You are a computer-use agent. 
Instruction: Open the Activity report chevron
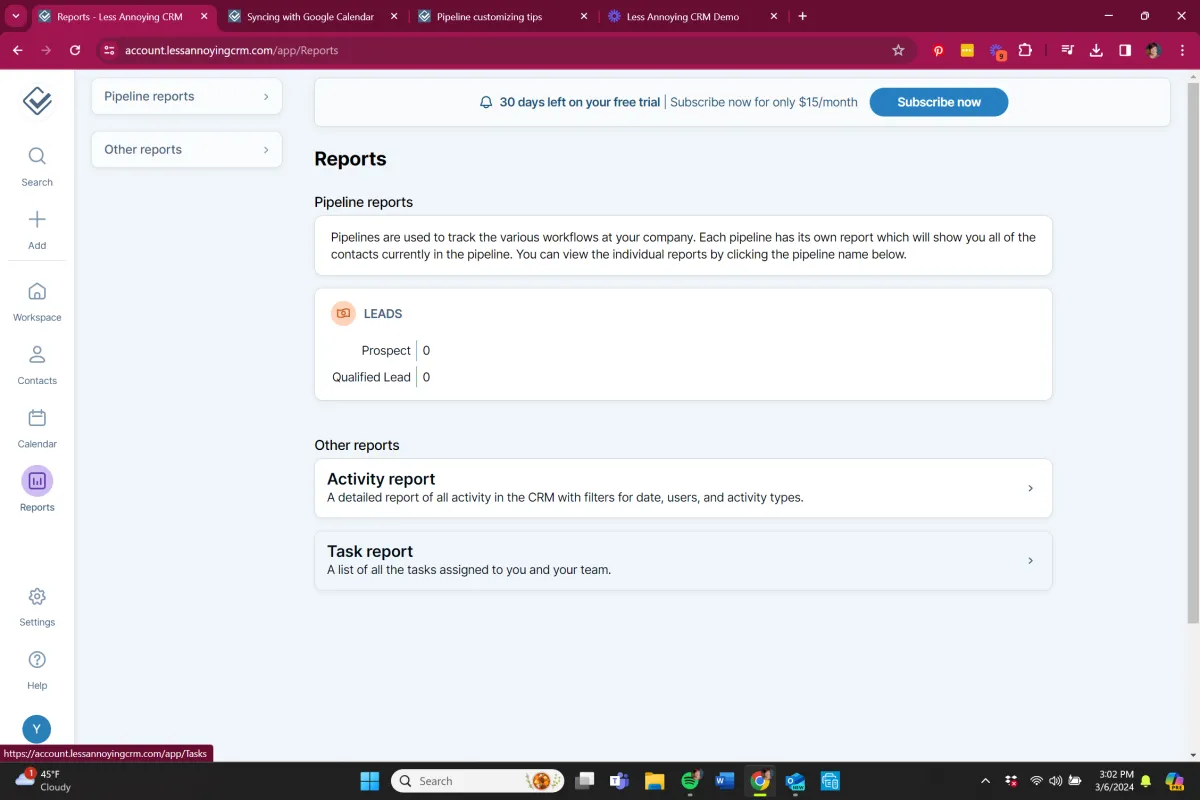(1030, 488)
